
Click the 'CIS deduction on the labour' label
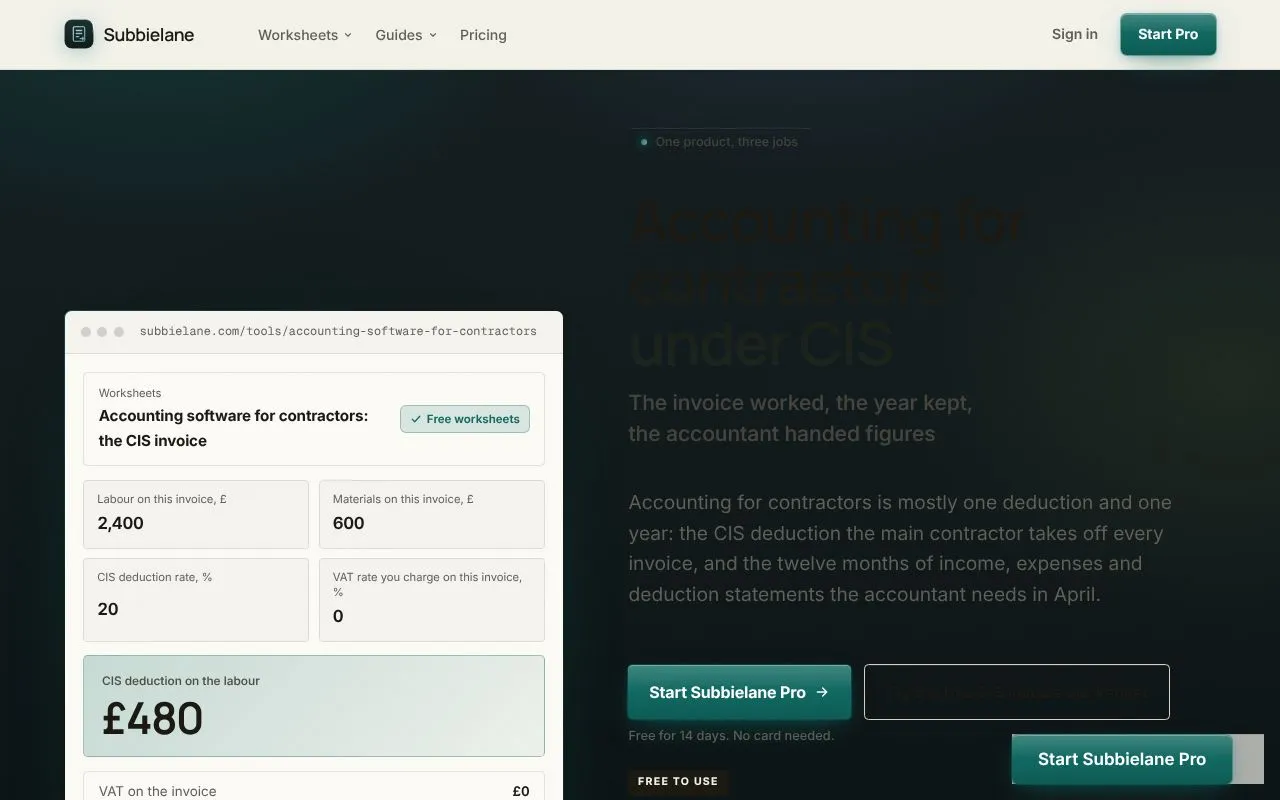[x=181, y=681]
